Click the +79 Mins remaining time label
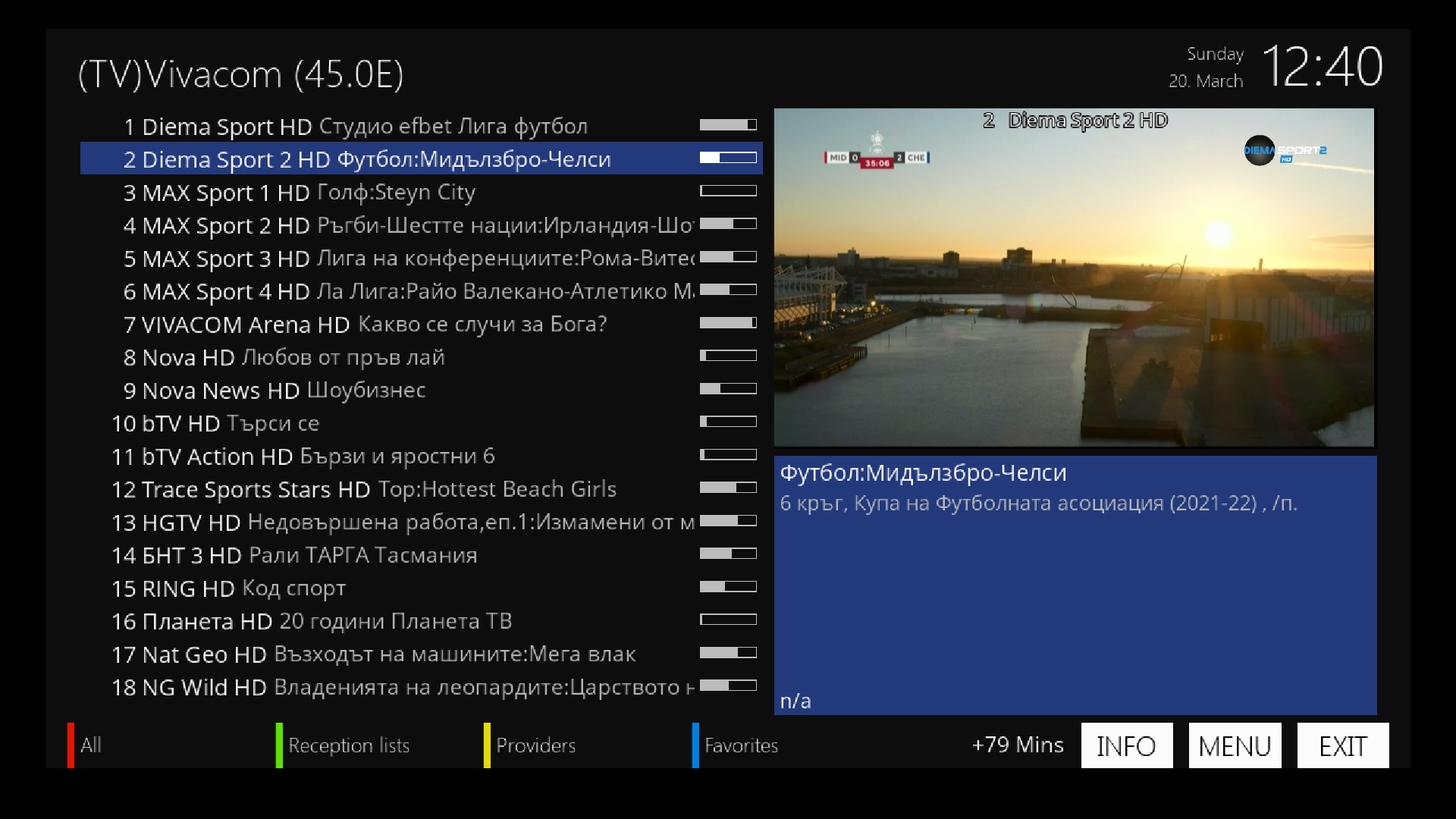The height and width of the screenshot is (819, 1456). 1018,745
